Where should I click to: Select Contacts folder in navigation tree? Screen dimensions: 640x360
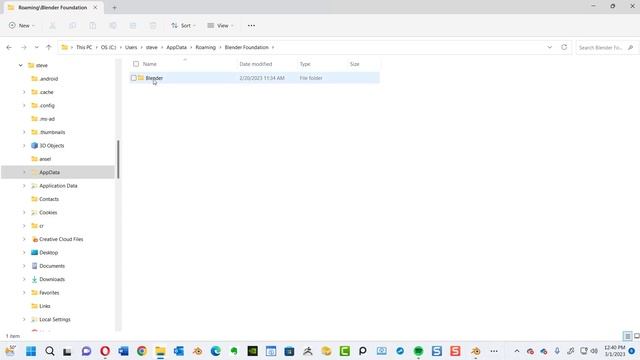click(x=49, y=199)
